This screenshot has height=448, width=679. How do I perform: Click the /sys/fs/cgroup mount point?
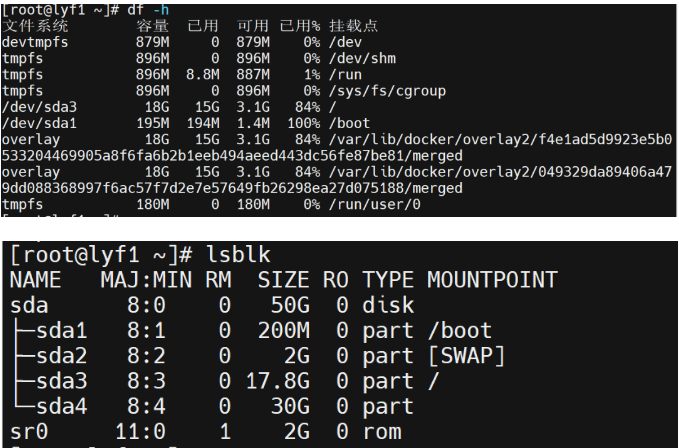pyautogui.click(x=387, y=91)
